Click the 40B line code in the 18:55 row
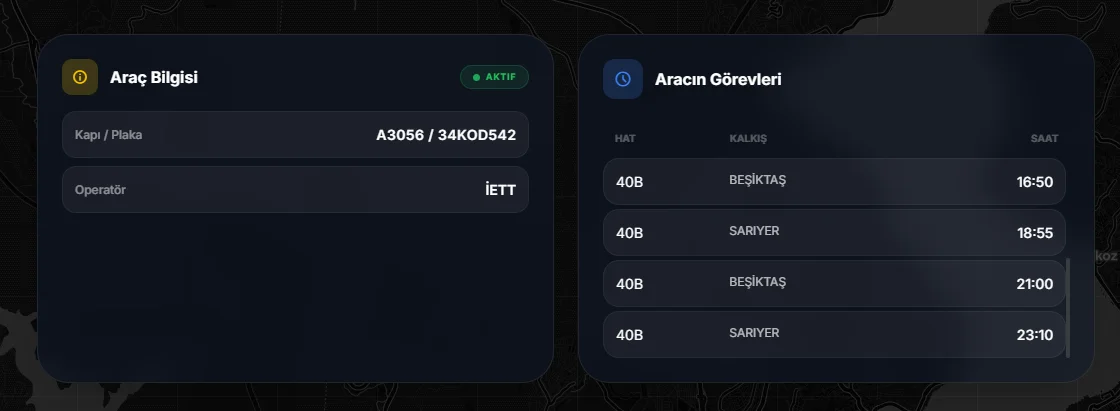Image resolution: width=1120 pixels, height=411 pixels. click(x=629, y=233)
